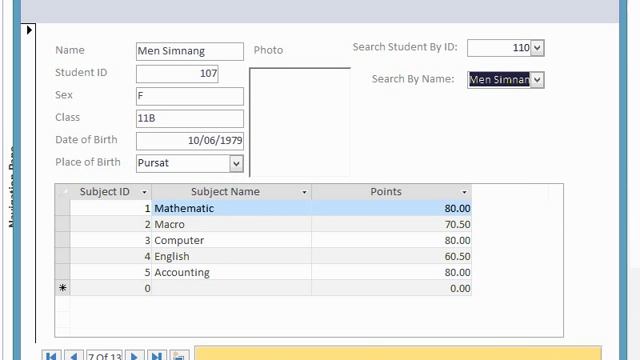Open Search By Name dropdown arrow
The width and height of the screenshot is (640, 360).
click(537, 80)
